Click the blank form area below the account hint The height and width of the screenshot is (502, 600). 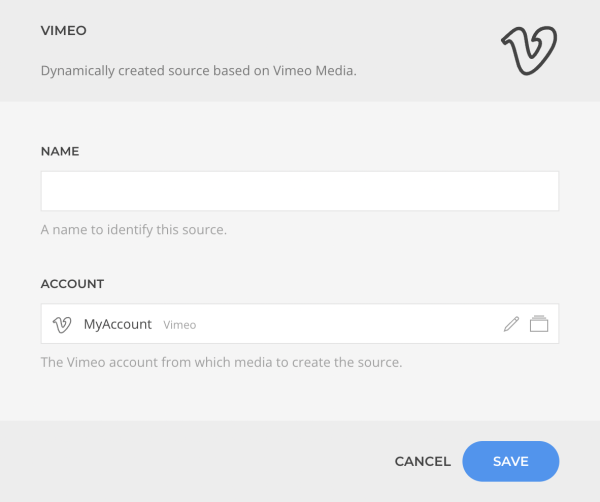(300, 396)
